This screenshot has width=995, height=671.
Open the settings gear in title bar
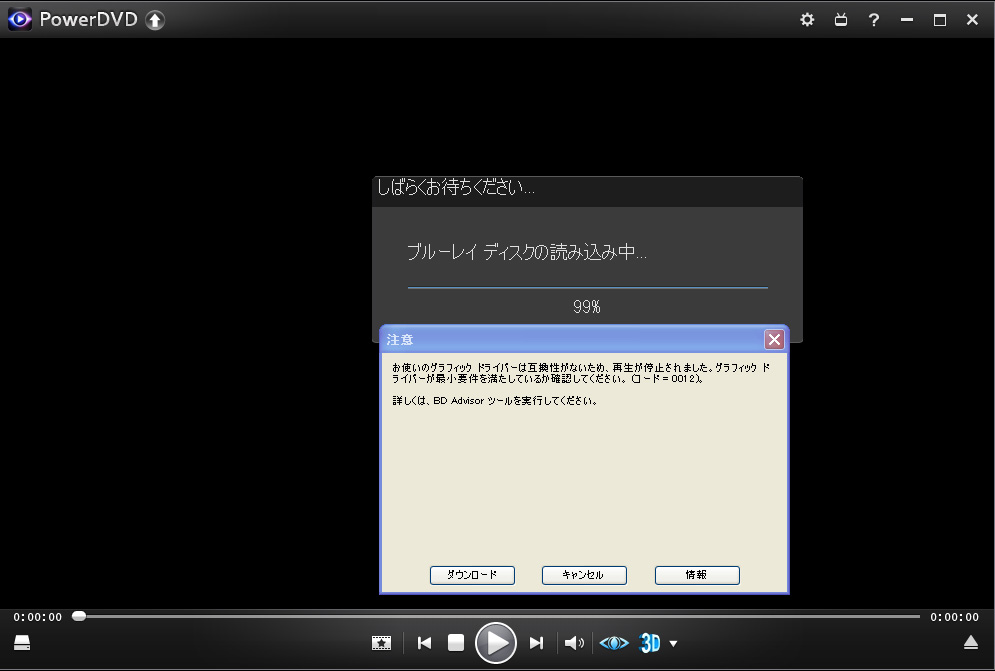click(807, 20)
